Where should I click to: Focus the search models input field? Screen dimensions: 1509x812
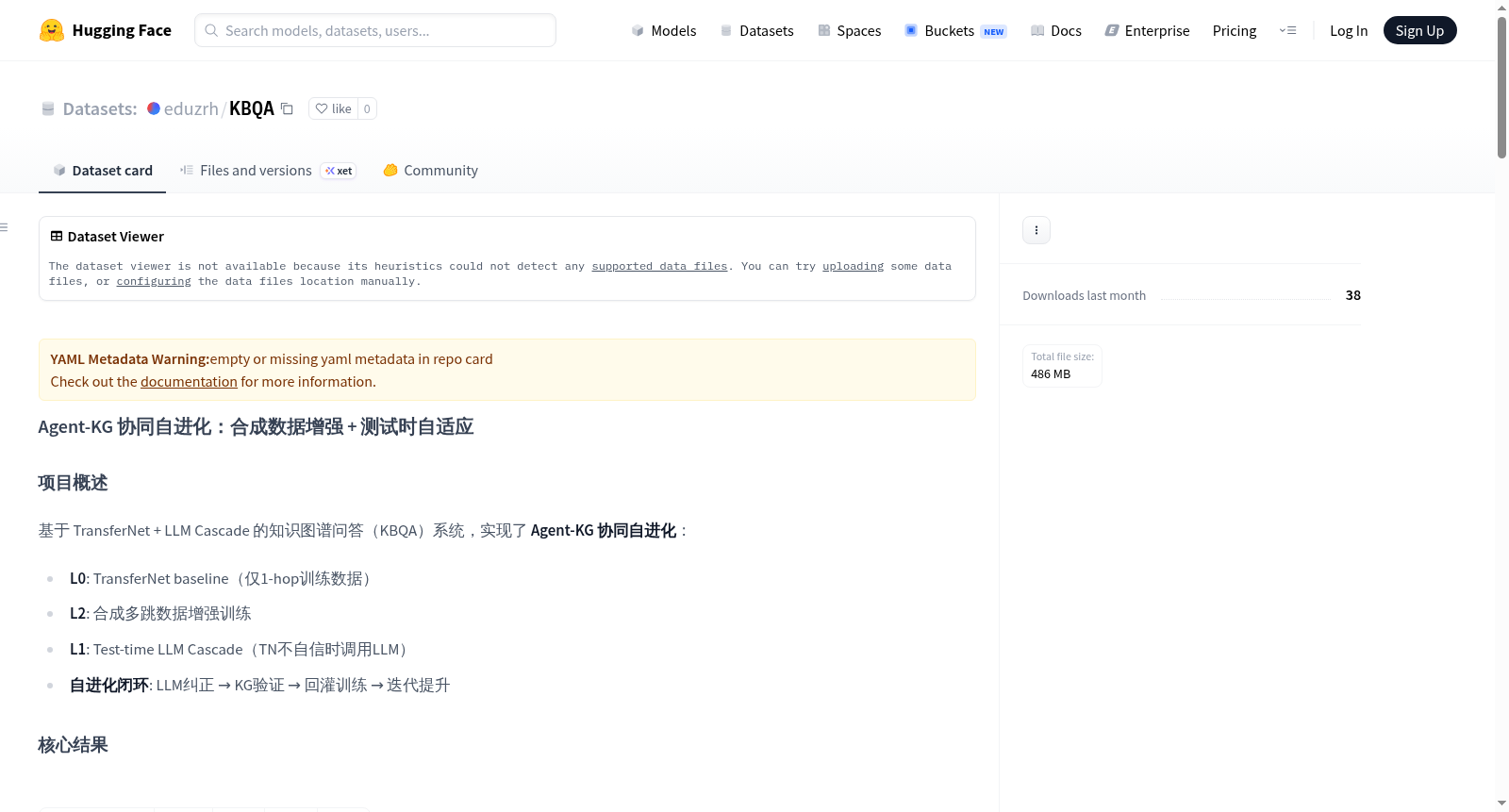coord(375,30)
